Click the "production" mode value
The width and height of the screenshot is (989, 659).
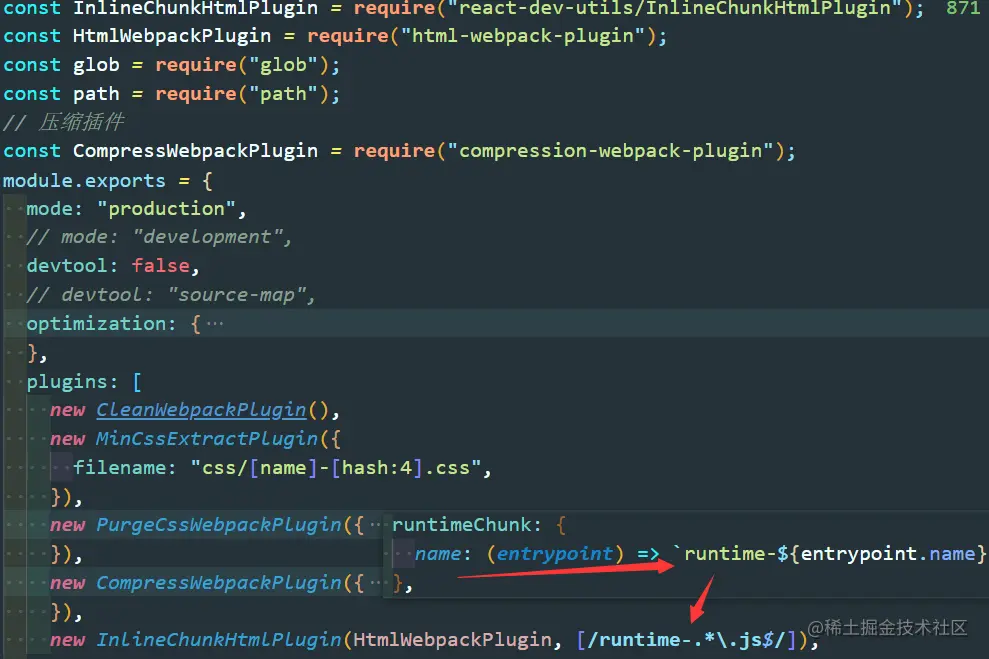(x=167, y=209)
